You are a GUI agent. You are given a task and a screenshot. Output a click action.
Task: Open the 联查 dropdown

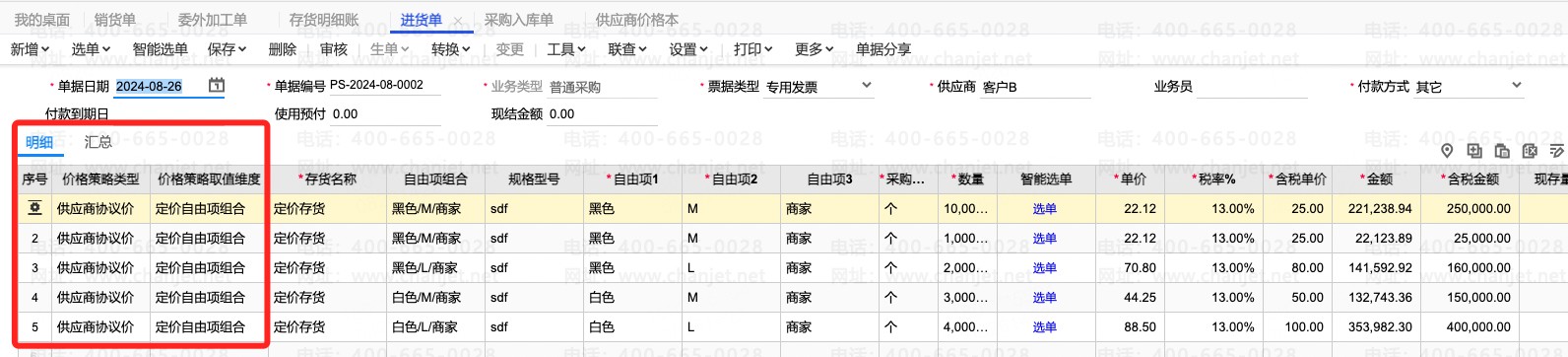coord(627,49)
